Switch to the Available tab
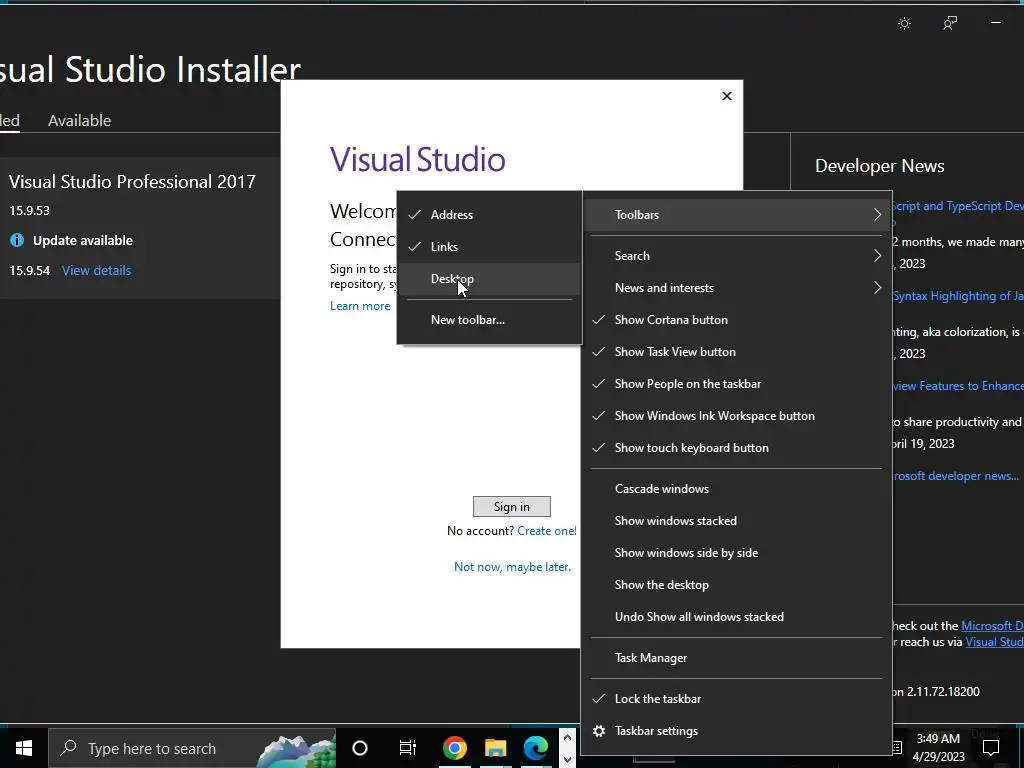 (x=80, y=121)
